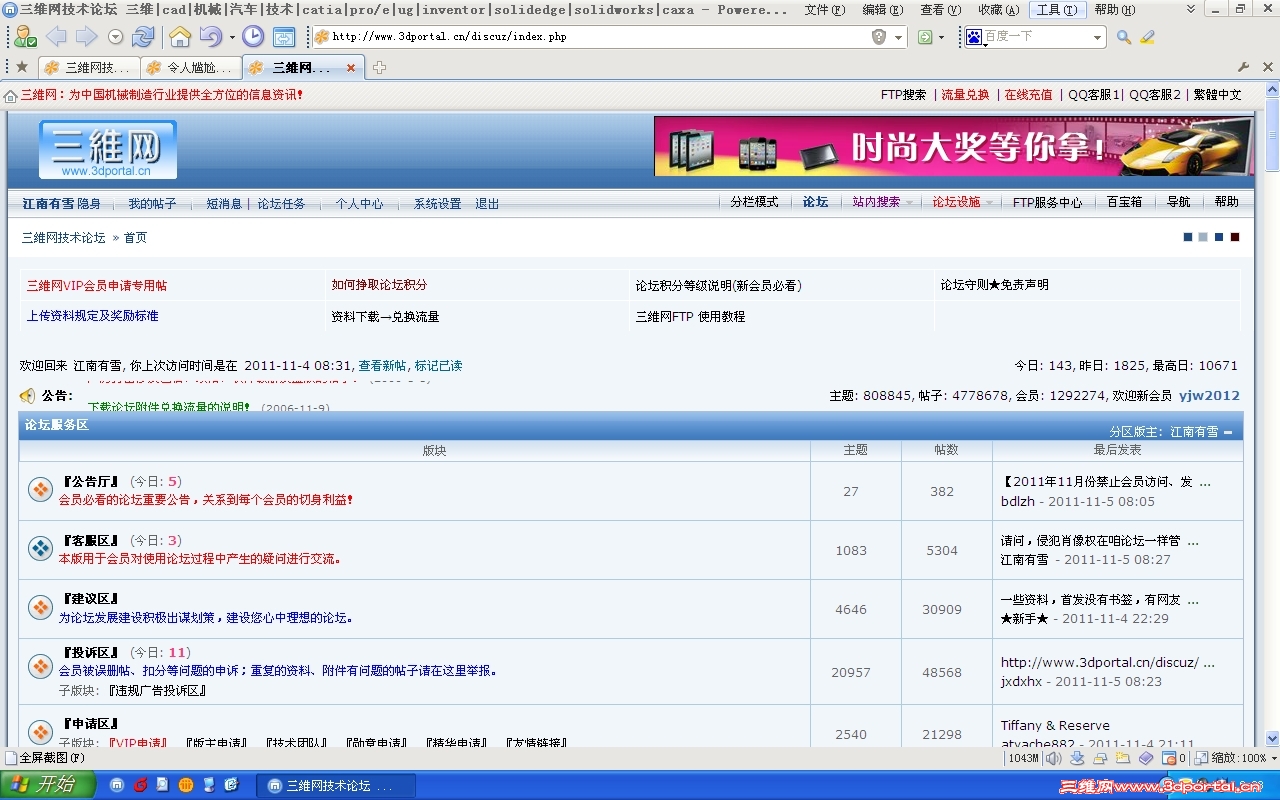Click the site home icon before 三维网
This screenshot has height=800, width=1280.
(11, 95)
